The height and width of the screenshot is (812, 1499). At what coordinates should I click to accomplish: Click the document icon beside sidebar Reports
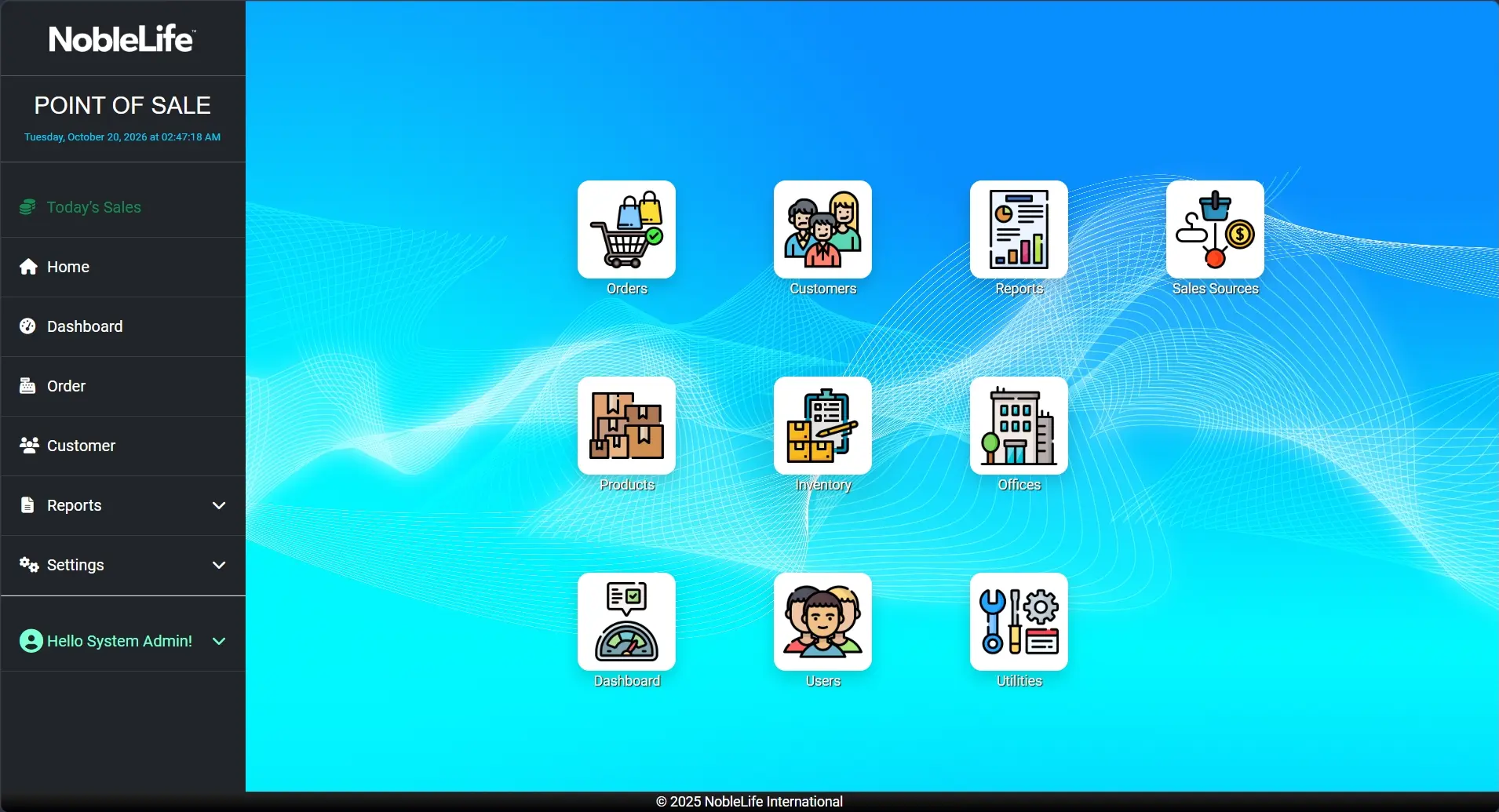pos(27,505)
